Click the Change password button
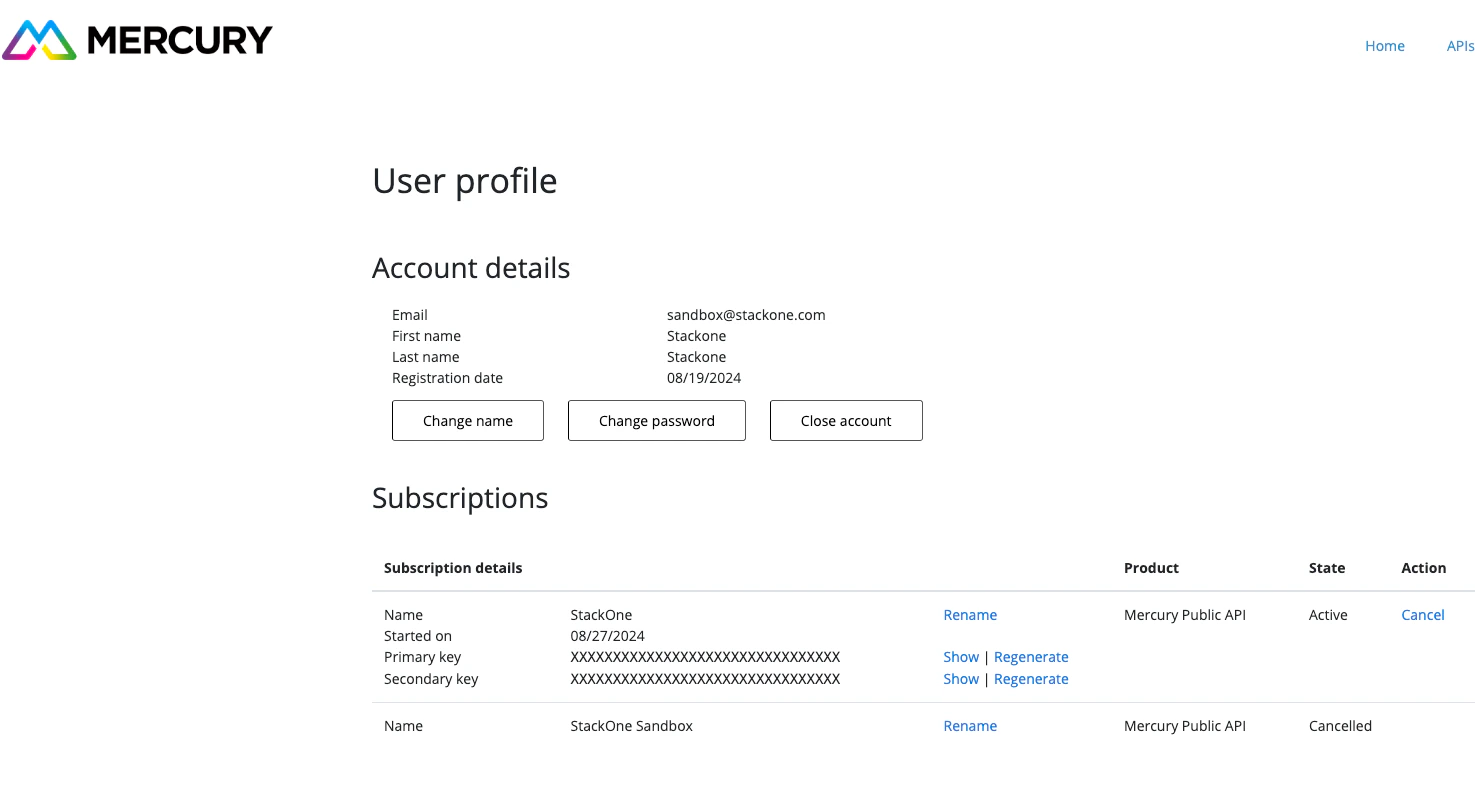The height and width of the screenshot is (785, 1475). click(656, 420)
